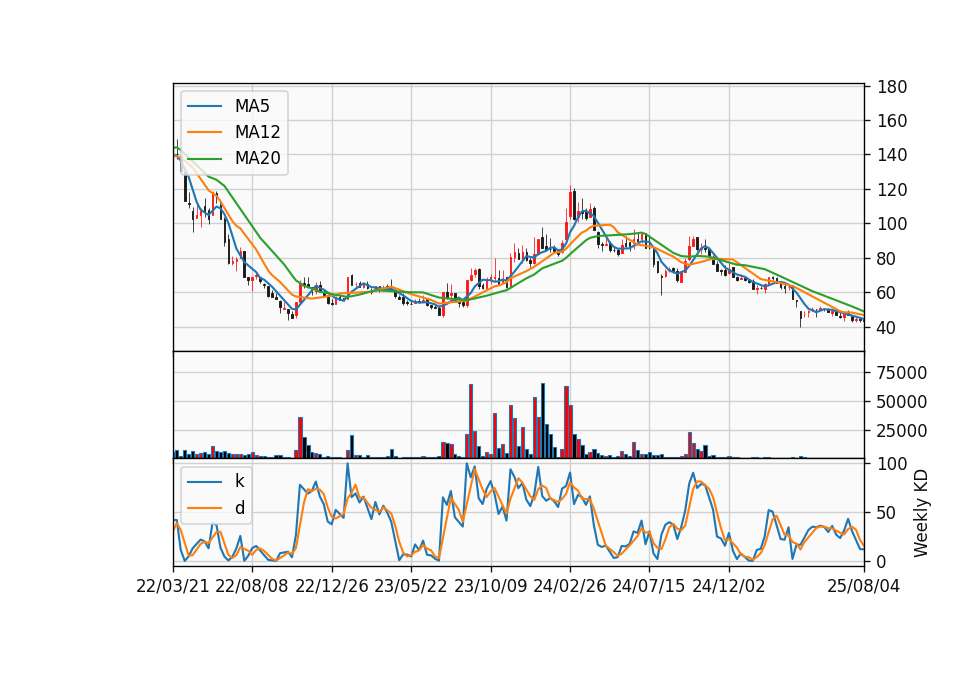Click the orange MA12 legend line sample

pos(204,132)
